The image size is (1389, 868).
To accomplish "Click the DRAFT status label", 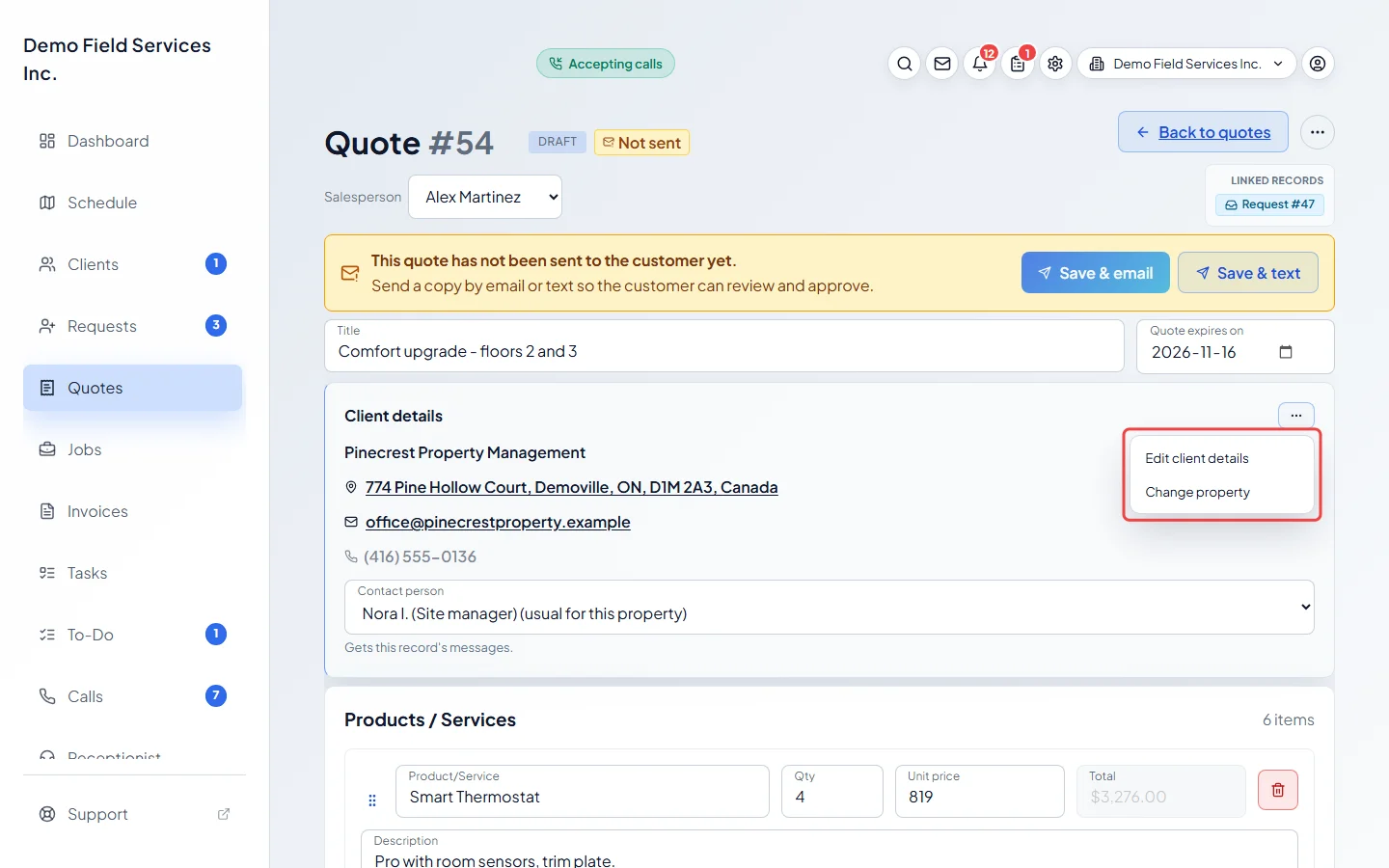I will click(558, 142).
